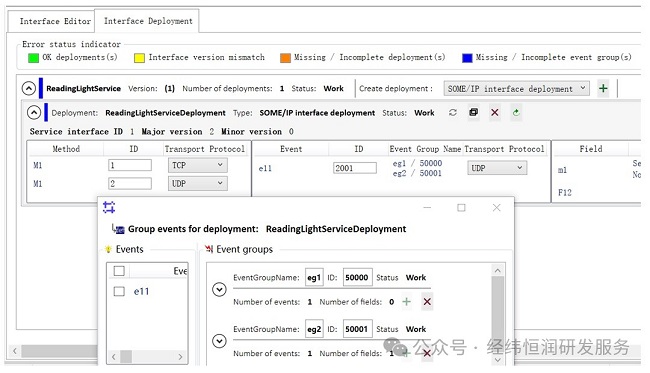
Task: Collapse the ReadingLightServiceDeployment section
Action: 34,112
